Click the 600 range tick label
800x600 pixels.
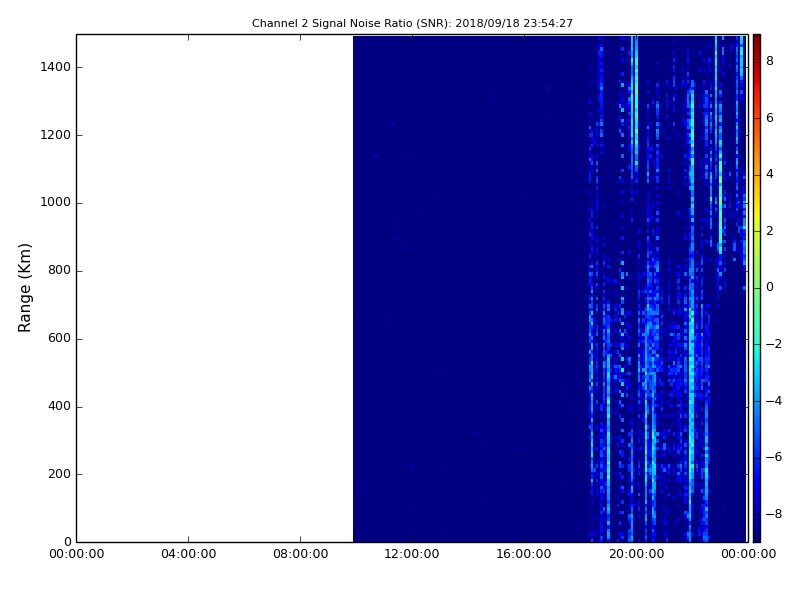[x=59, y=338]
